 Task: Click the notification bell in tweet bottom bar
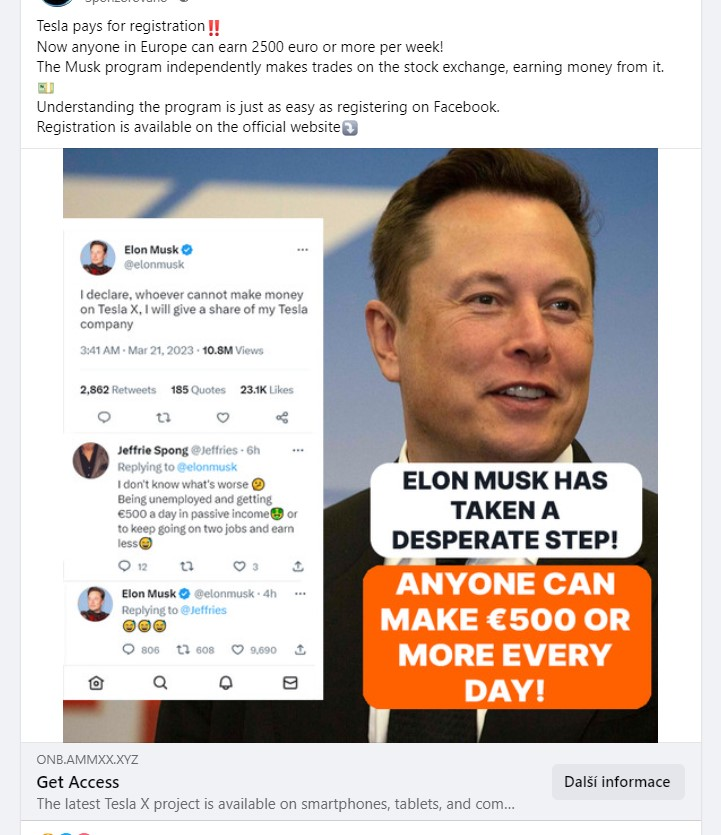(x=226, y=683)
